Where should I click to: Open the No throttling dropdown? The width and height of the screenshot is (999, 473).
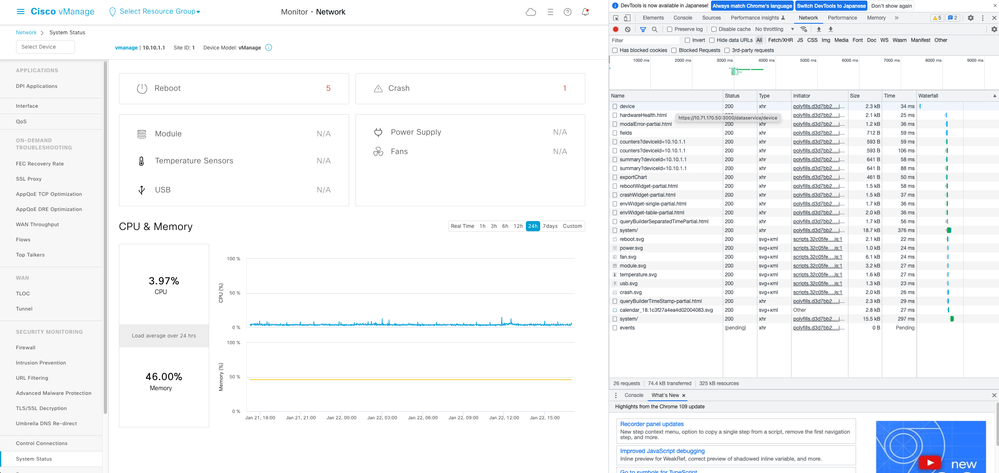pos(775,29)
